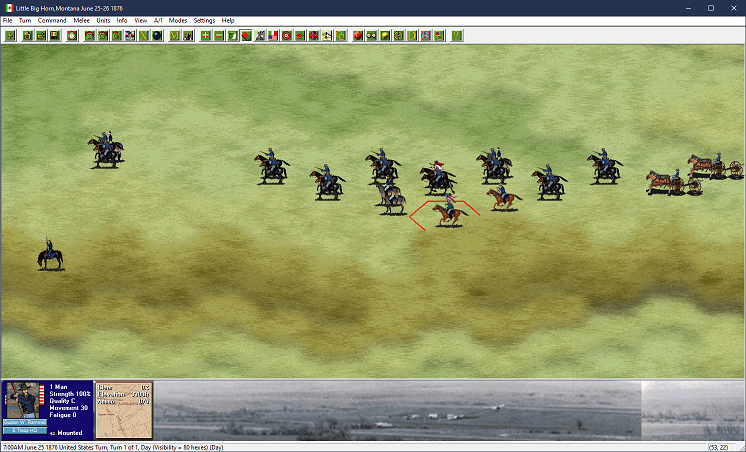
Task: Click the unit name label under the portrait
Action: click(25, 423)
